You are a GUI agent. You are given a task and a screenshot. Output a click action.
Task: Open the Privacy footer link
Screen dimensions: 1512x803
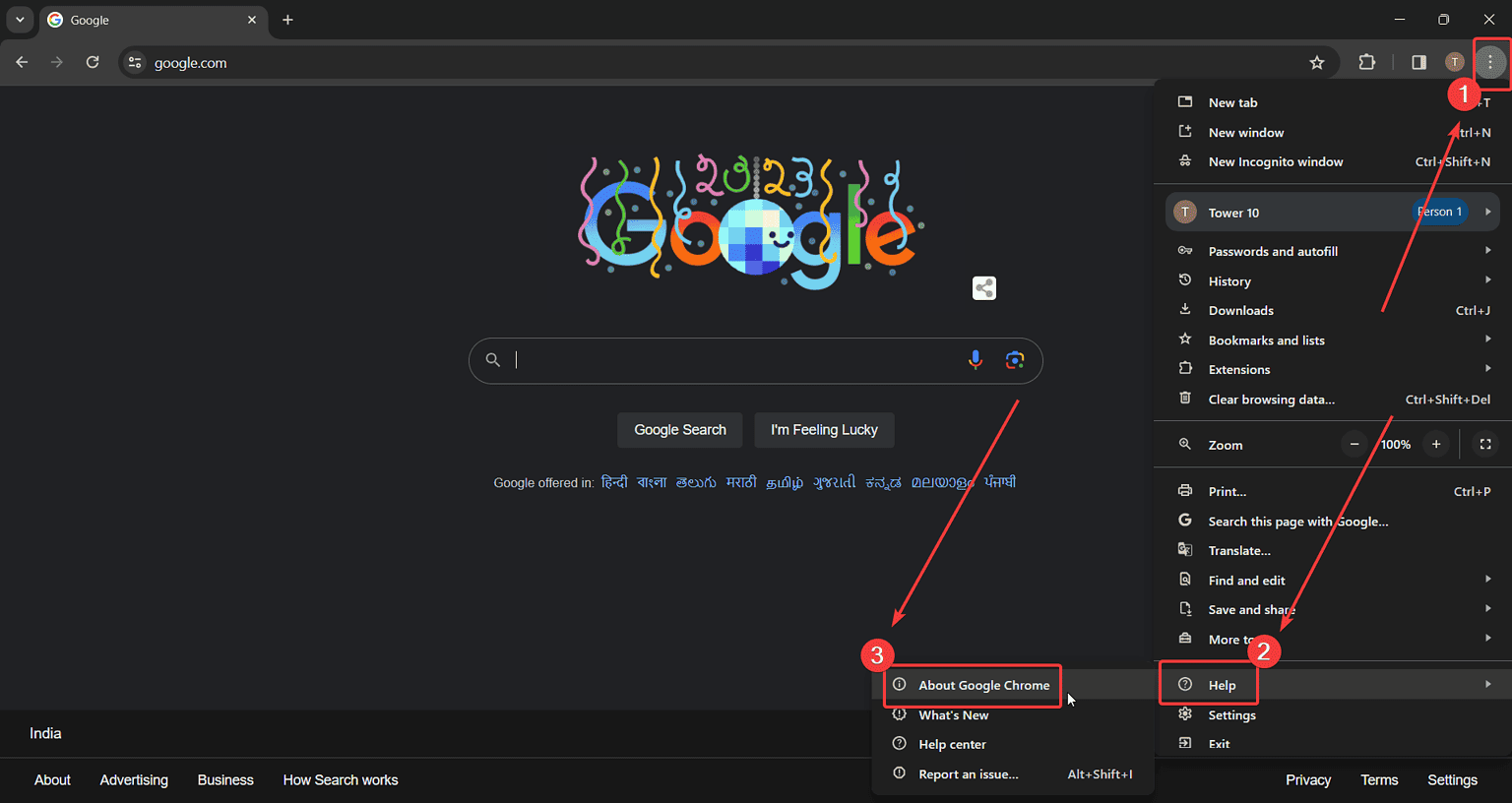[x=1308, y=780]
